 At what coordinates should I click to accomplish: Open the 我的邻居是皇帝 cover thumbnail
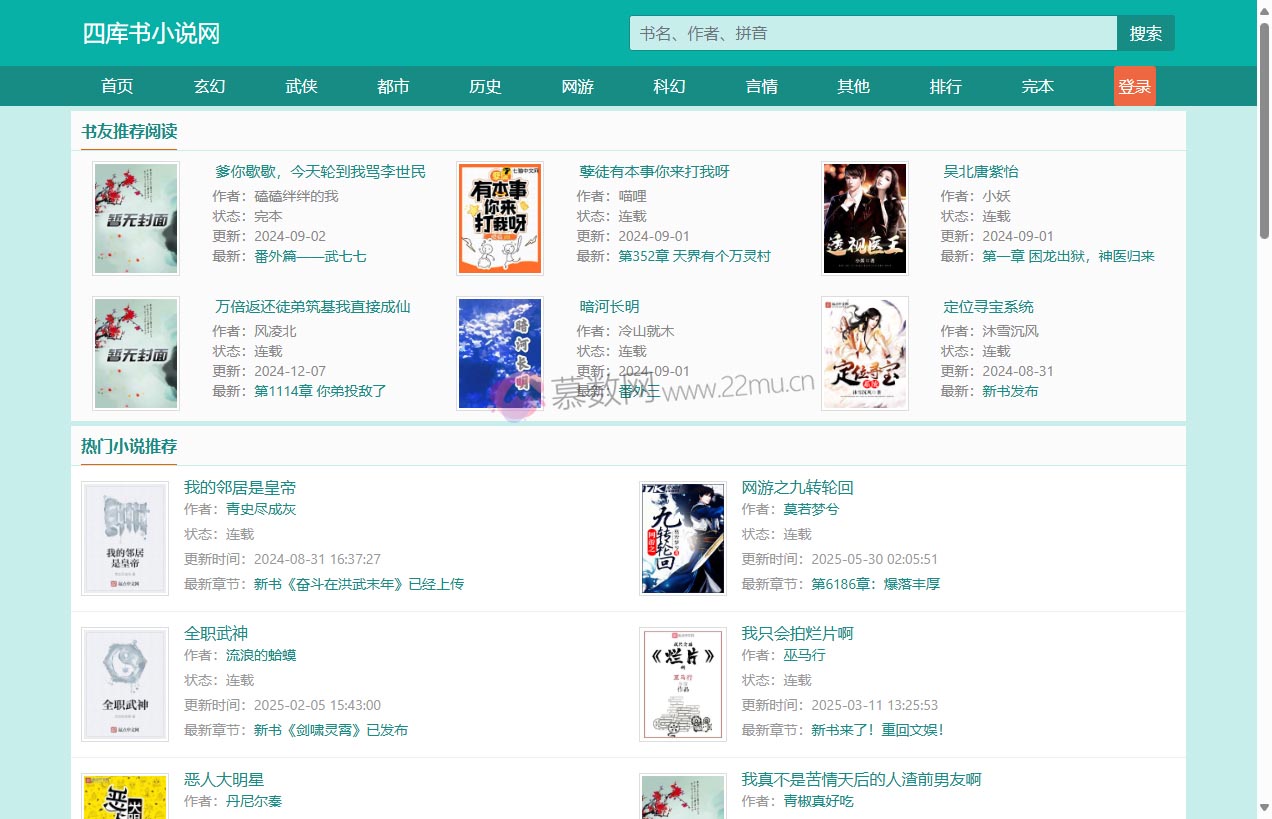125,539
